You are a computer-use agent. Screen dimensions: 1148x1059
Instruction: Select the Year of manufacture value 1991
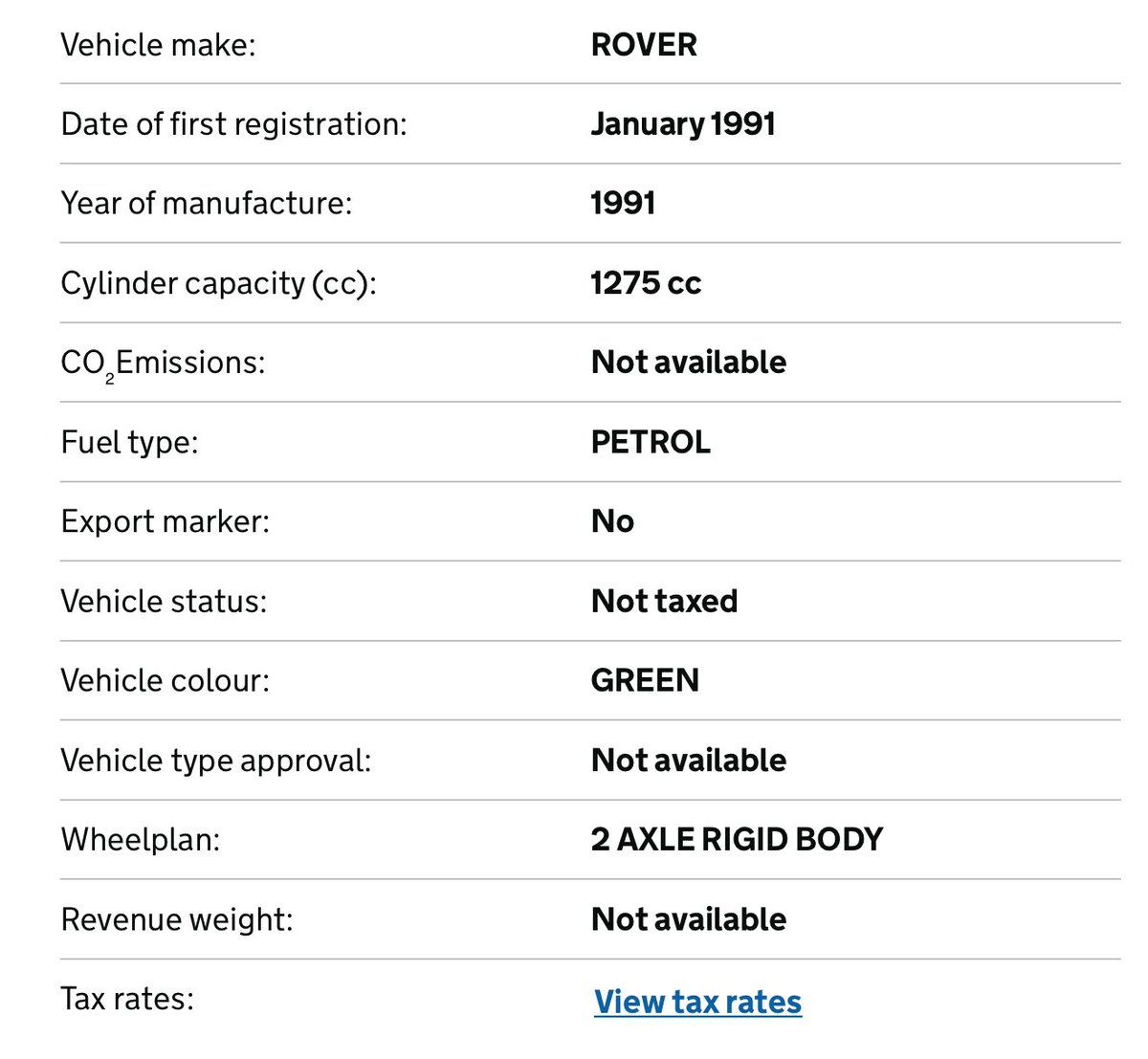click(x=623, y=204)
